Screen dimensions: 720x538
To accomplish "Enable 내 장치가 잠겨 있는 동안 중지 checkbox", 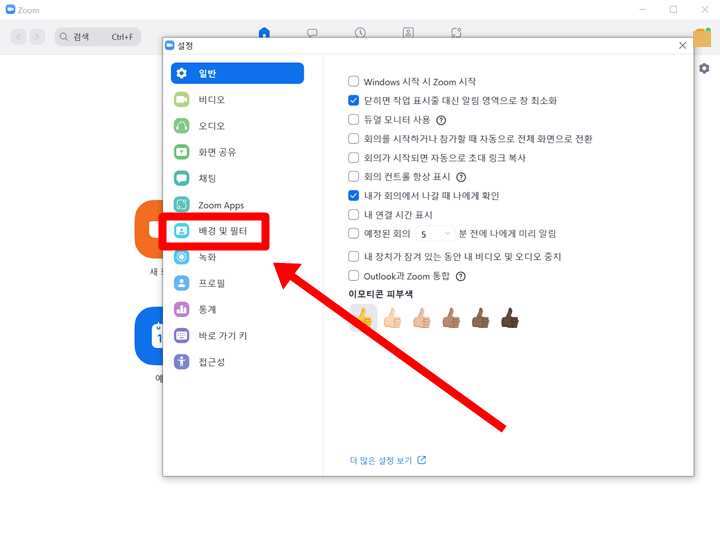I will pos(354,257).
